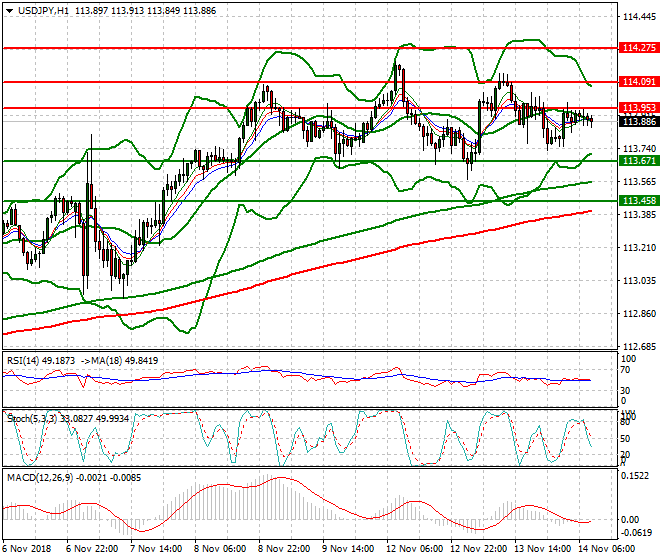The image size is (660, 560).
Task: Click the 8 Nov 06:00 time label
Action: pos(220,549)
